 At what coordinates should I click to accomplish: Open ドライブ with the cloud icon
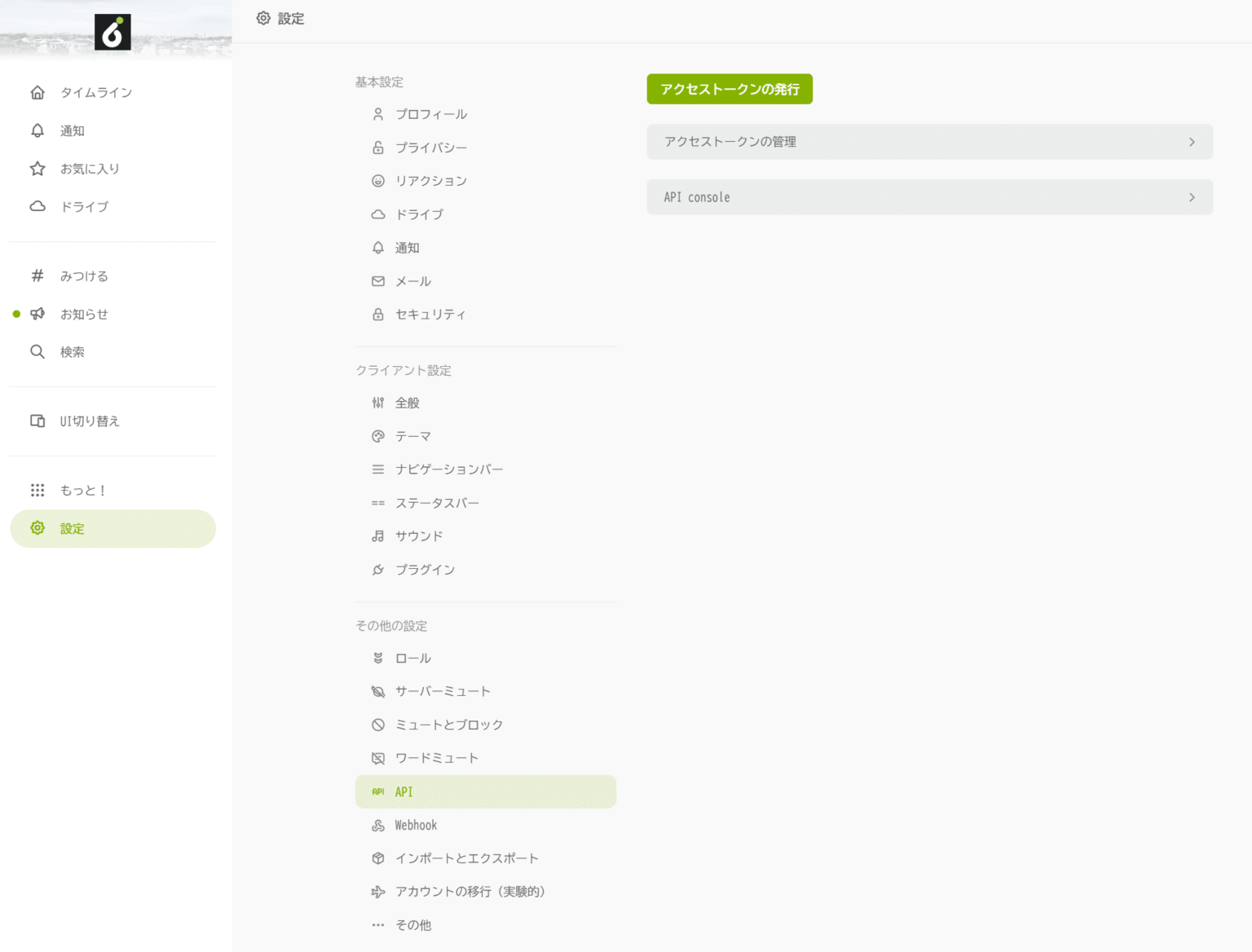(x=37, y=206)
